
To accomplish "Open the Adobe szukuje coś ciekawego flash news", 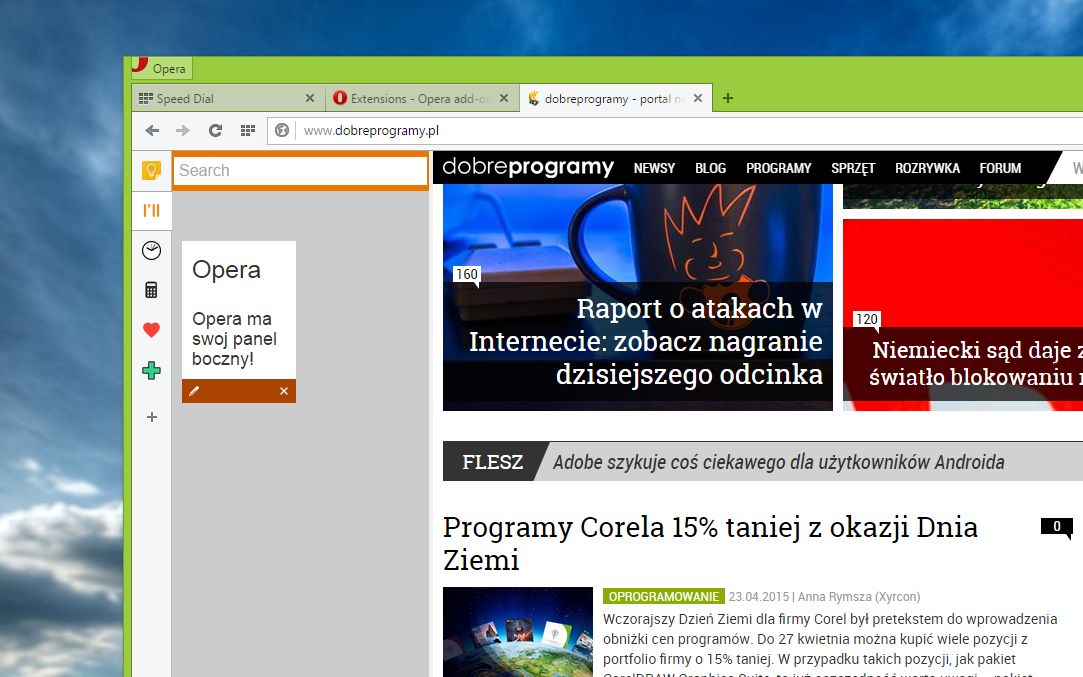I will (x=778, y=461).
